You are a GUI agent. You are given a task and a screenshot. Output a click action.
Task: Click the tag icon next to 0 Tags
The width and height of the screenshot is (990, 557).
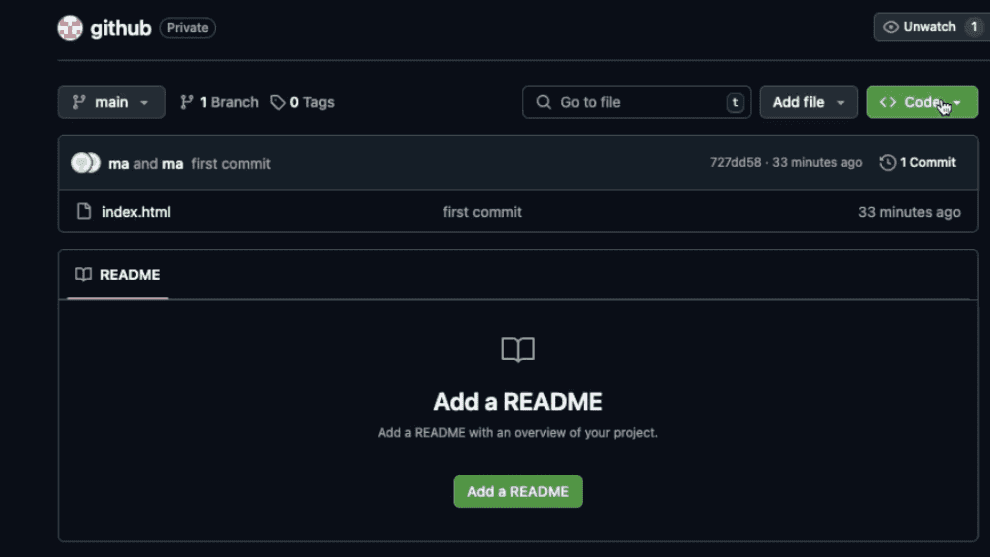pos(277,102)
